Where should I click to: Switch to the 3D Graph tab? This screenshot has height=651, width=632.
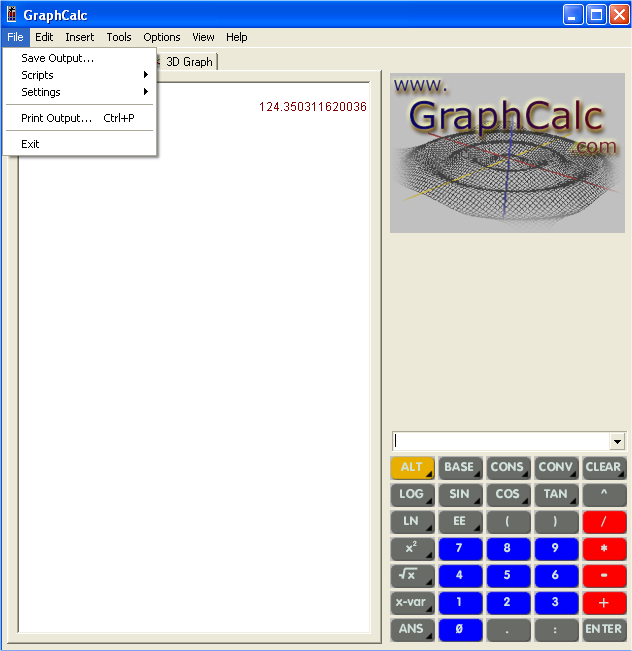coord(189,62)
